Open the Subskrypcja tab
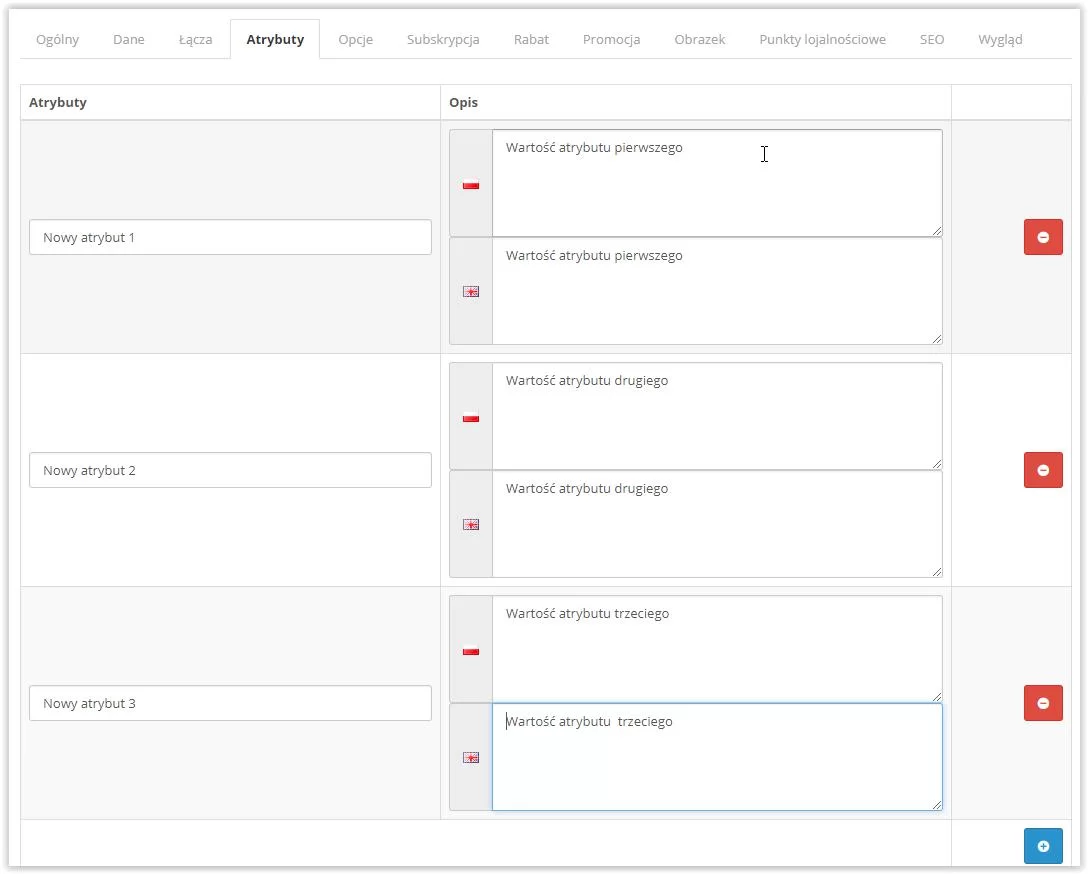1088x874 pixels. tap(443, 40)
